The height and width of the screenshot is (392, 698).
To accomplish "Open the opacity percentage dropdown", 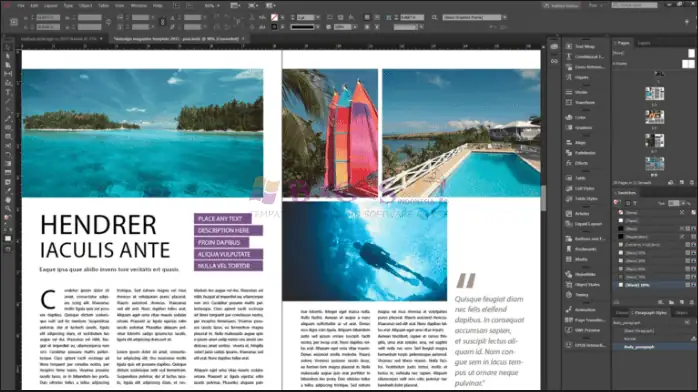I will tap(355, 27).
